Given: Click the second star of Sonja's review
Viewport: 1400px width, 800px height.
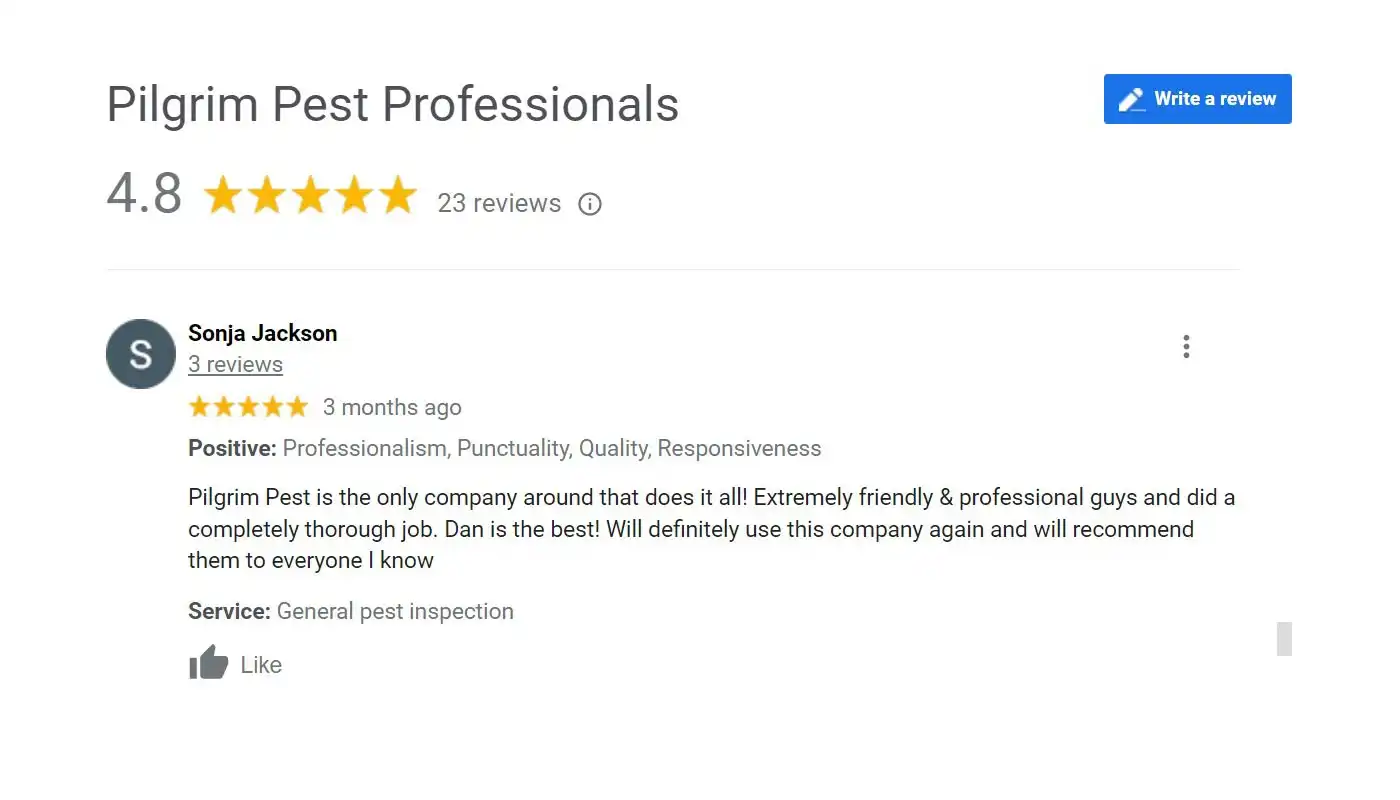Looking at the screenshot, I should [224, 406].
